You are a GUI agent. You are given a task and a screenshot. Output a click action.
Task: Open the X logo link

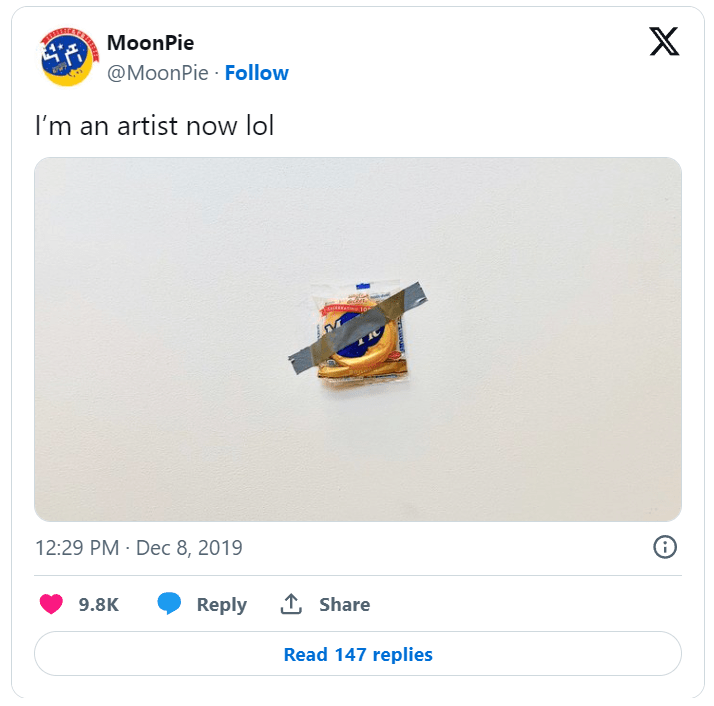[x=664, y=42]
